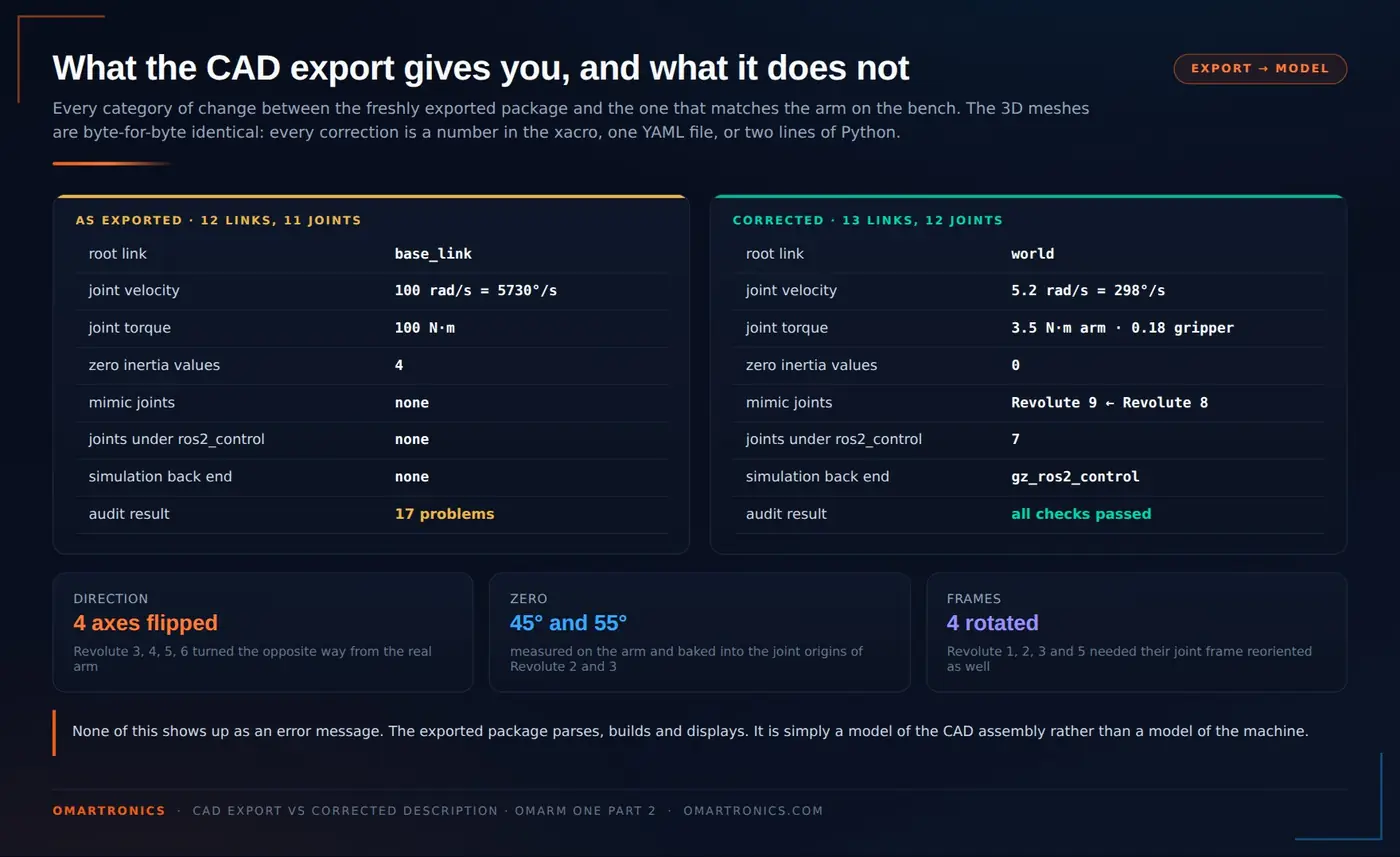Click the AS EXPORTED panel header
Image resolution: width=1400 pixels, height=857 pixels.
[x=218, y=220]
